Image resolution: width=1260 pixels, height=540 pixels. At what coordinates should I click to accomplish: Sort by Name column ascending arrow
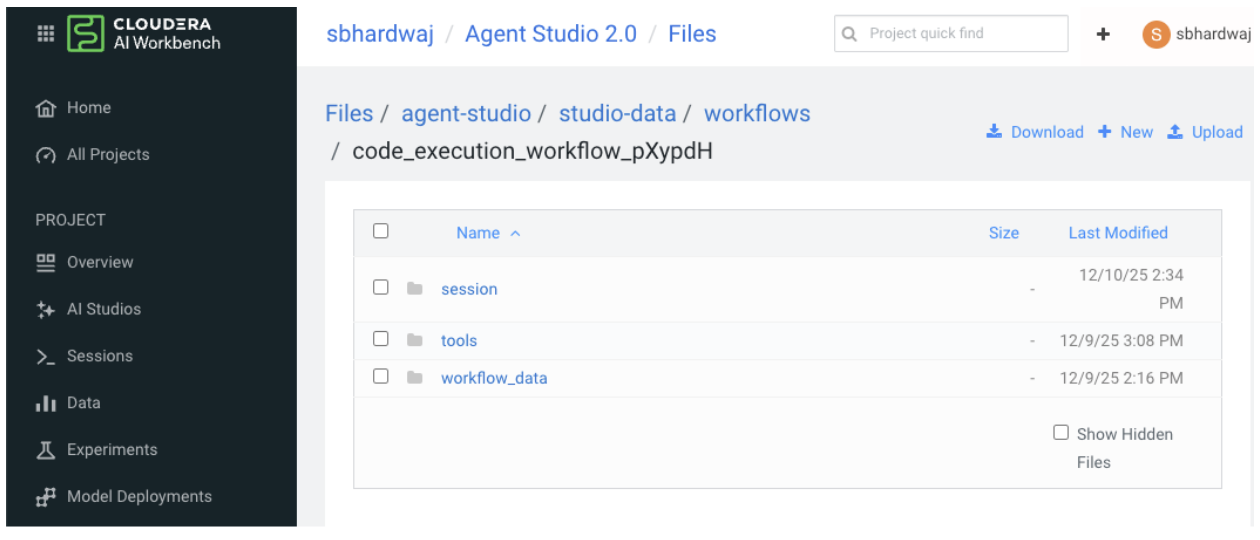pos(516,233)
